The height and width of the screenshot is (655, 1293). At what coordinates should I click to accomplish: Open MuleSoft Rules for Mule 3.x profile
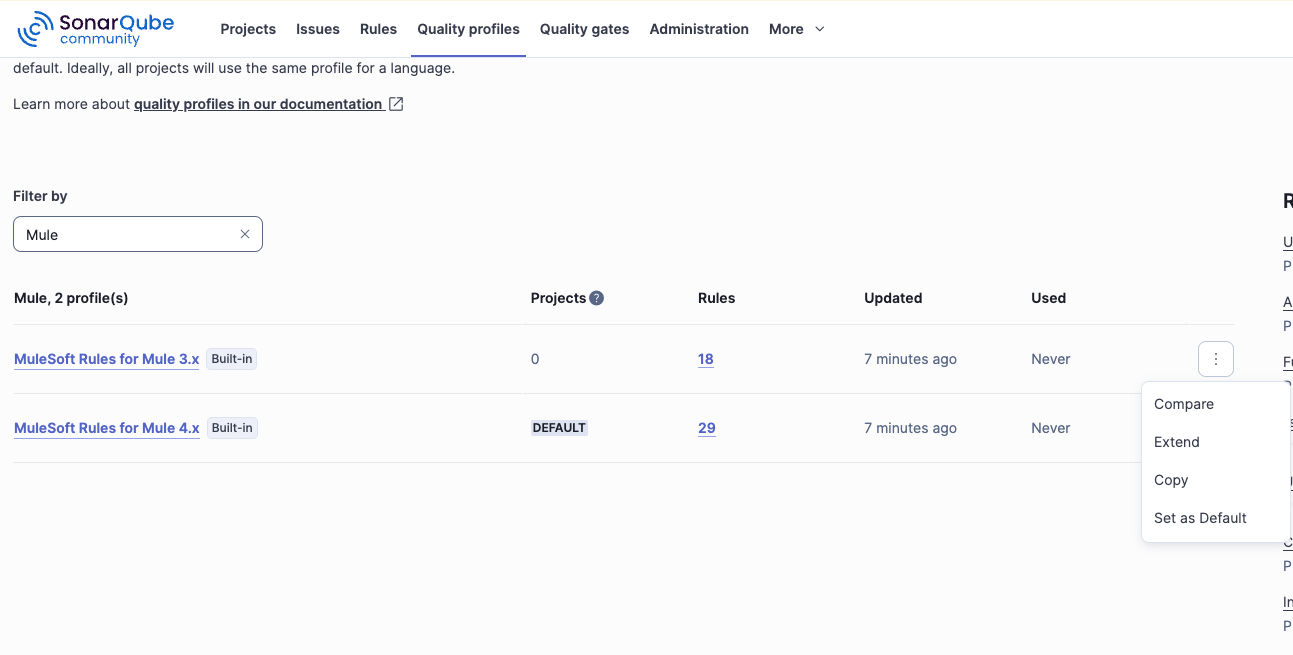[107, 359]
